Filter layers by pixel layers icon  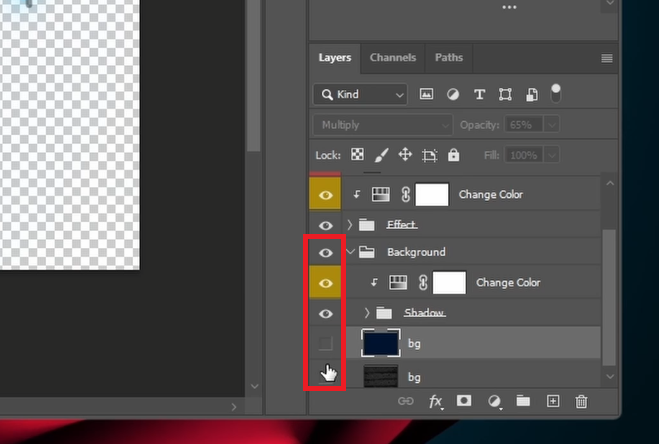(426, 94)
